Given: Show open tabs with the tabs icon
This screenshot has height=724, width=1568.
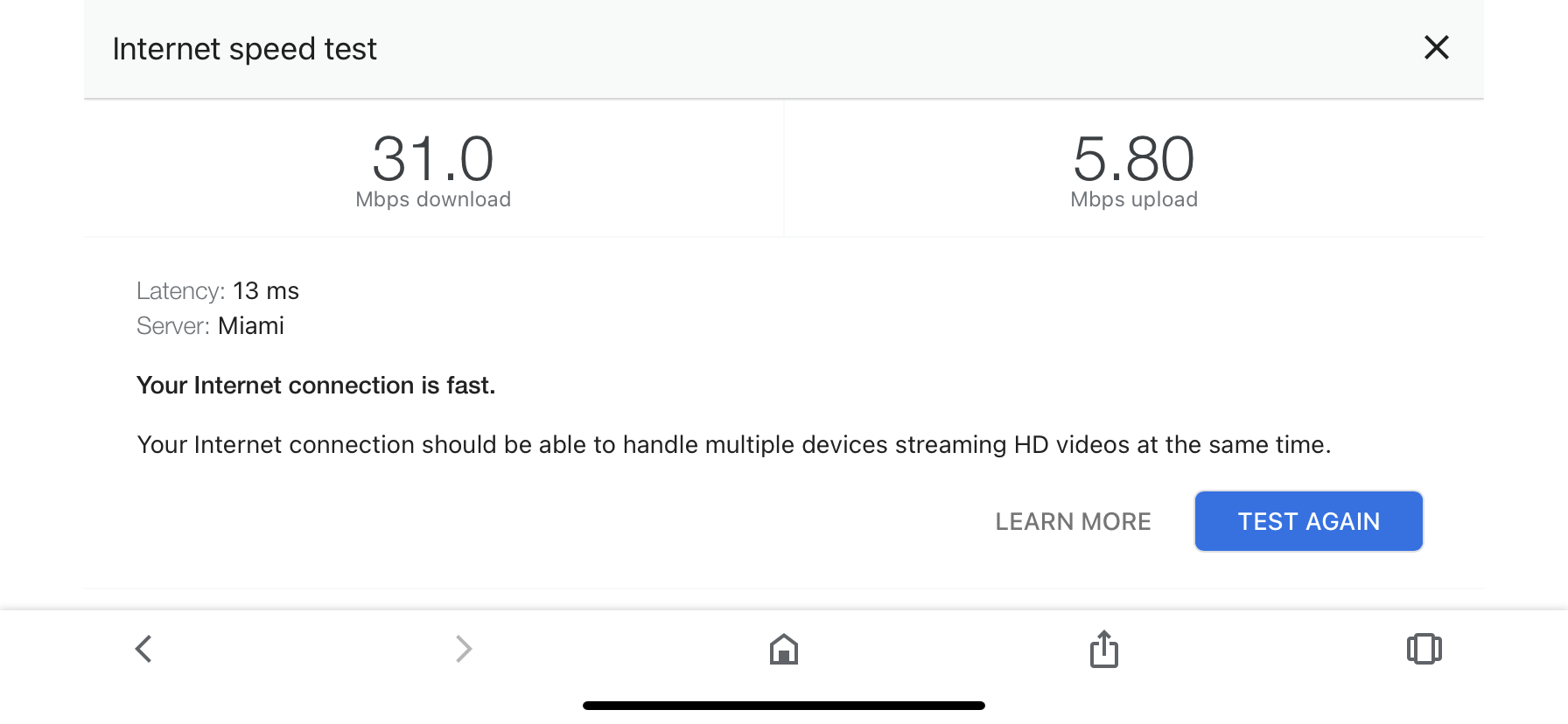Looking at the screenshot, I should pyautogui.click(x=1424, y=649).
